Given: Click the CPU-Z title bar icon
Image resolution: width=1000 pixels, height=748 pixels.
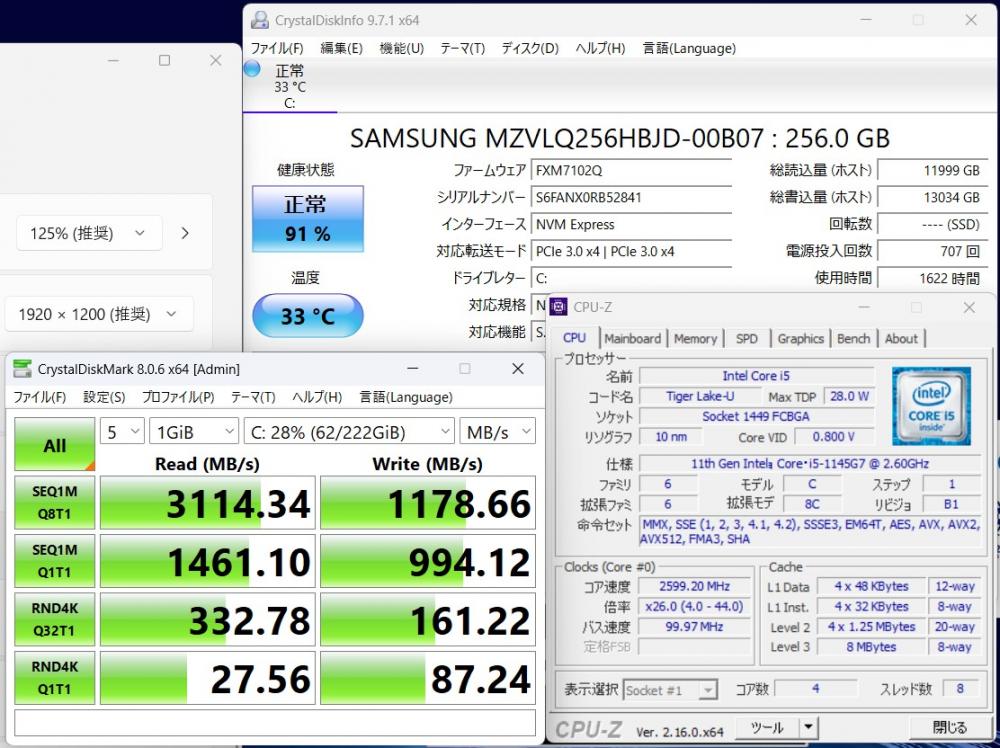Looking at the screenshot, I should [x=559, y=307].
